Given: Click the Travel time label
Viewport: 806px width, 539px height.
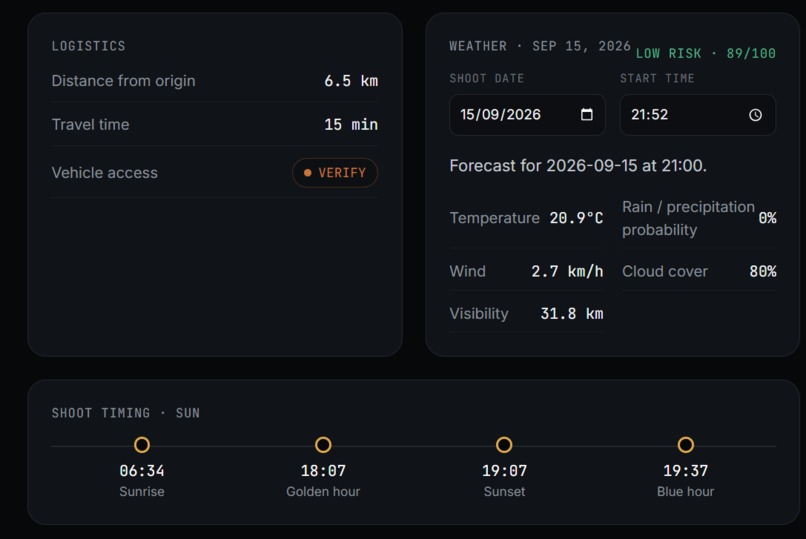Looking at the screenshot, I should [90, 124].
